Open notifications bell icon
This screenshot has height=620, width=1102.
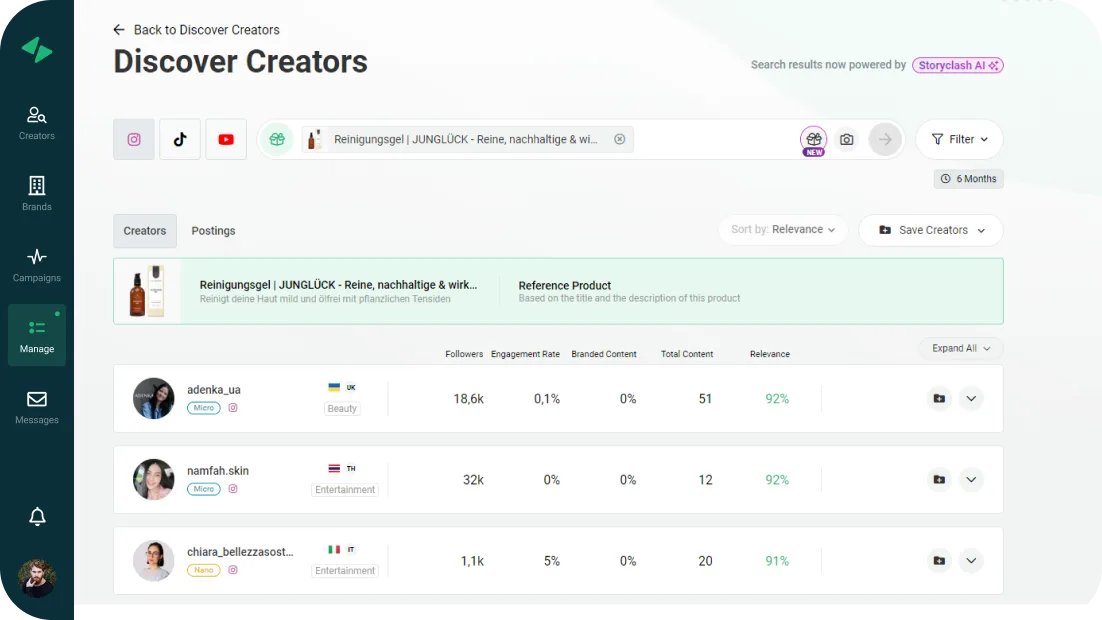tap(37, 517)
